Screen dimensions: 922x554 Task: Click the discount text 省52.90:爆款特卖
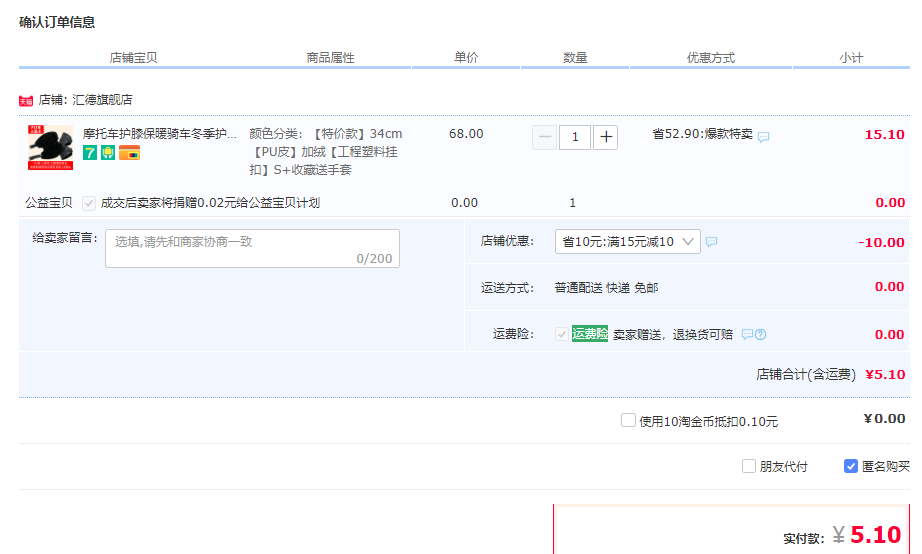click(703, 134)
